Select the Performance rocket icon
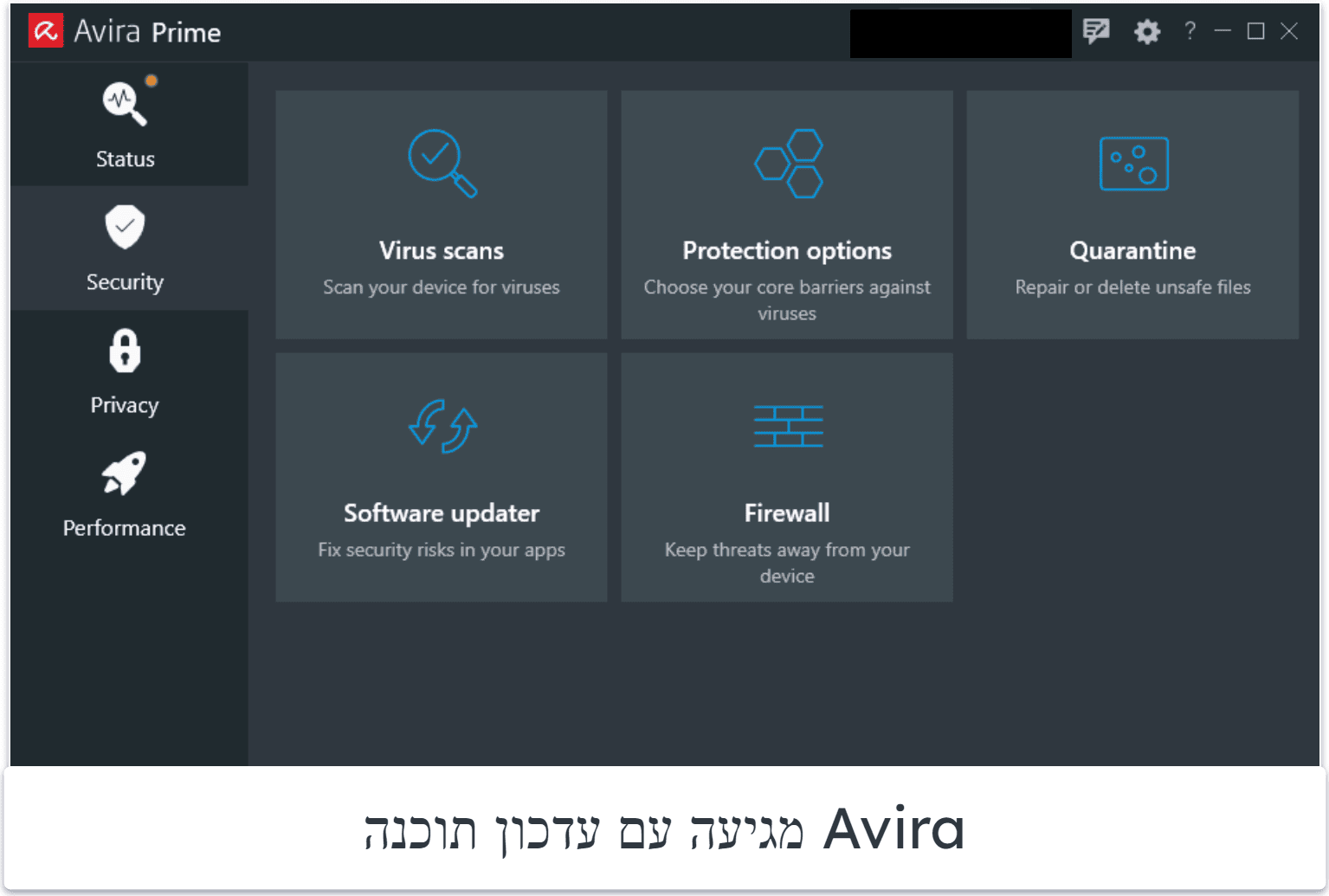Screen dimensions: 1329x896 pyautogui.click(x=124, y=473)
